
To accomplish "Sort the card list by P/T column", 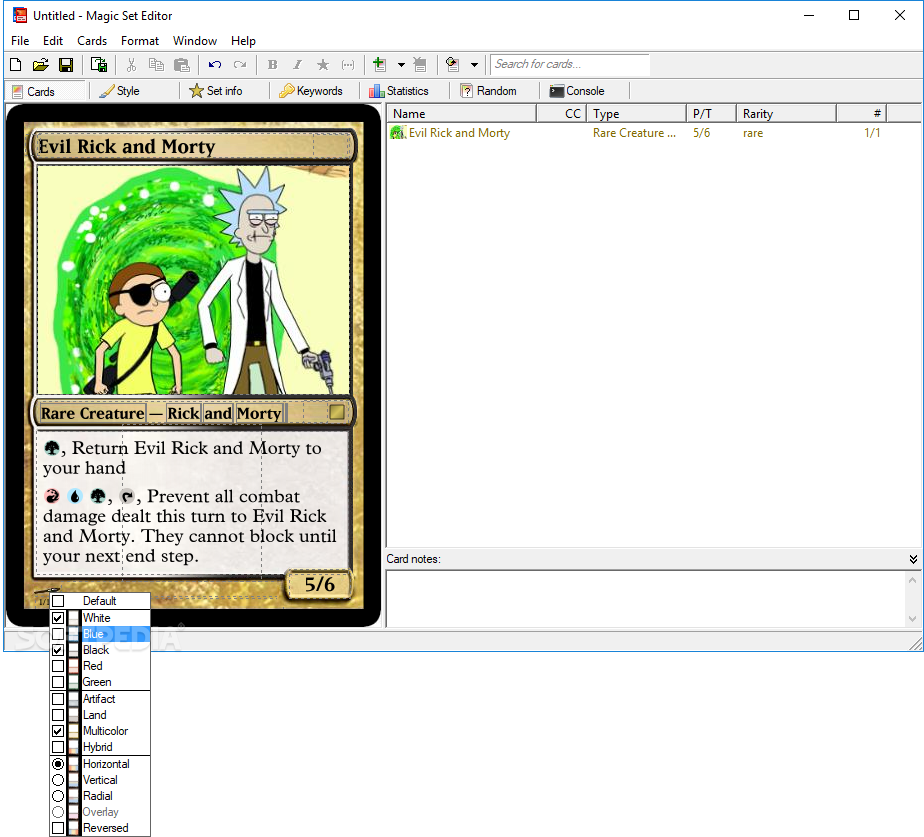I will coord(712,114).
